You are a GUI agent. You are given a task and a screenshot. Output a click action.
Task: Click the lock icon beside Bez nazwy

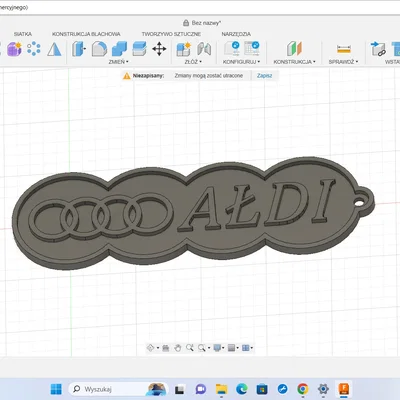(186, 23)
